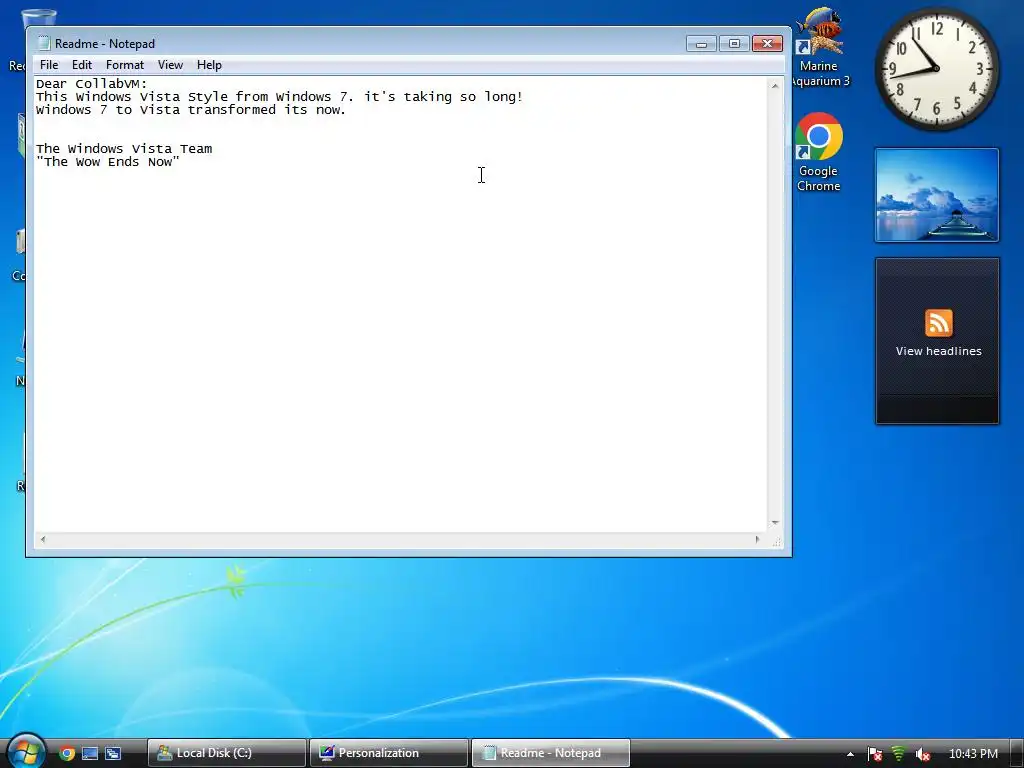The image size is (1024, 768).
Task: Minimize the Readme Notepad window
Action: point(701,44)
